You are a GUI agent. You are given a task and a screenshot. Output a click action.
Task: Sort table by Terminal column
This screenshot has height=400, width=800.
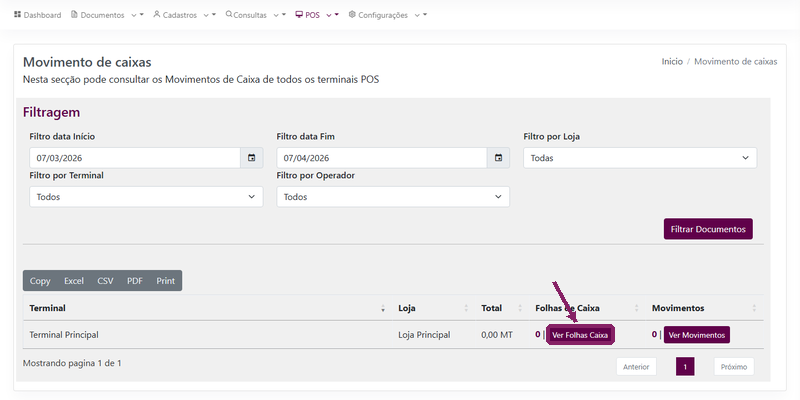pyautogui.click(x=207, y=308)
